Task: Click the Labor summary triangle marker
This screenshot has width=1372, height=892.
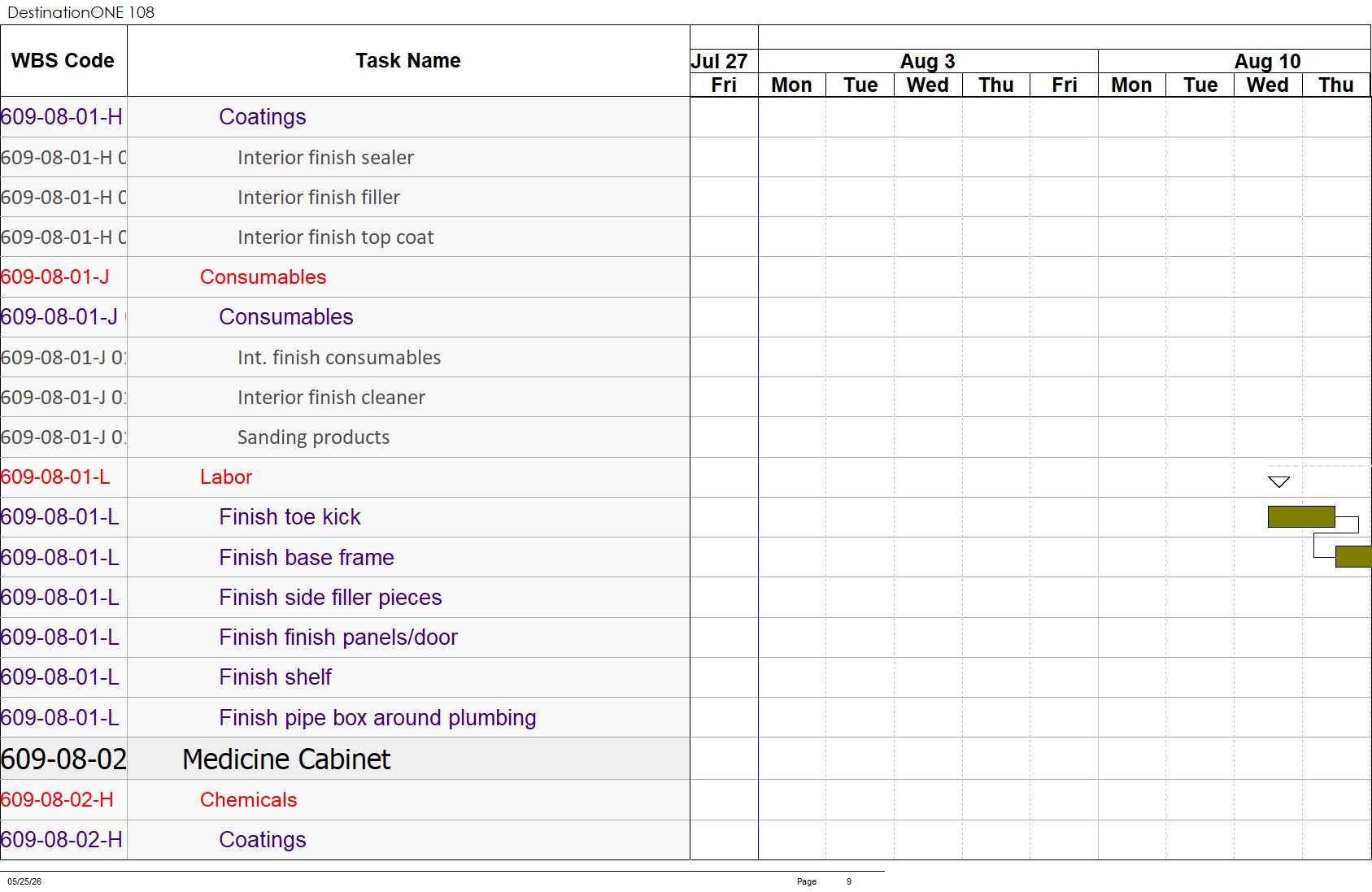Action: point(1278,482)
